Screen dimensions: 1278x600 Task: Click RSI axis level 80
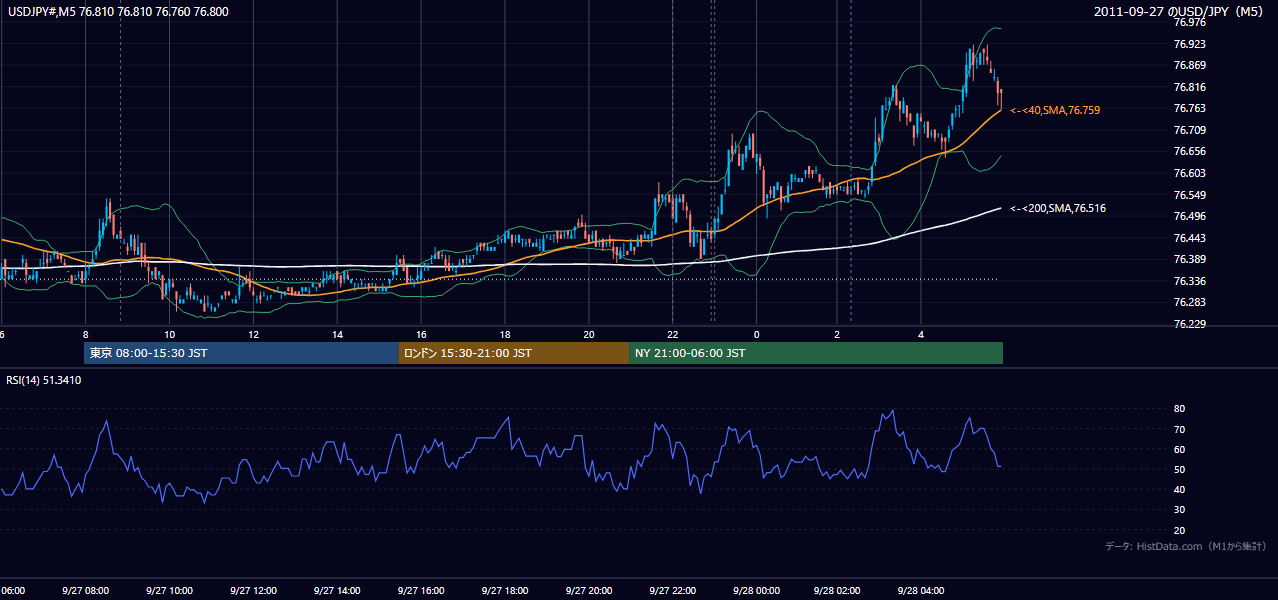click(1179, 409)
